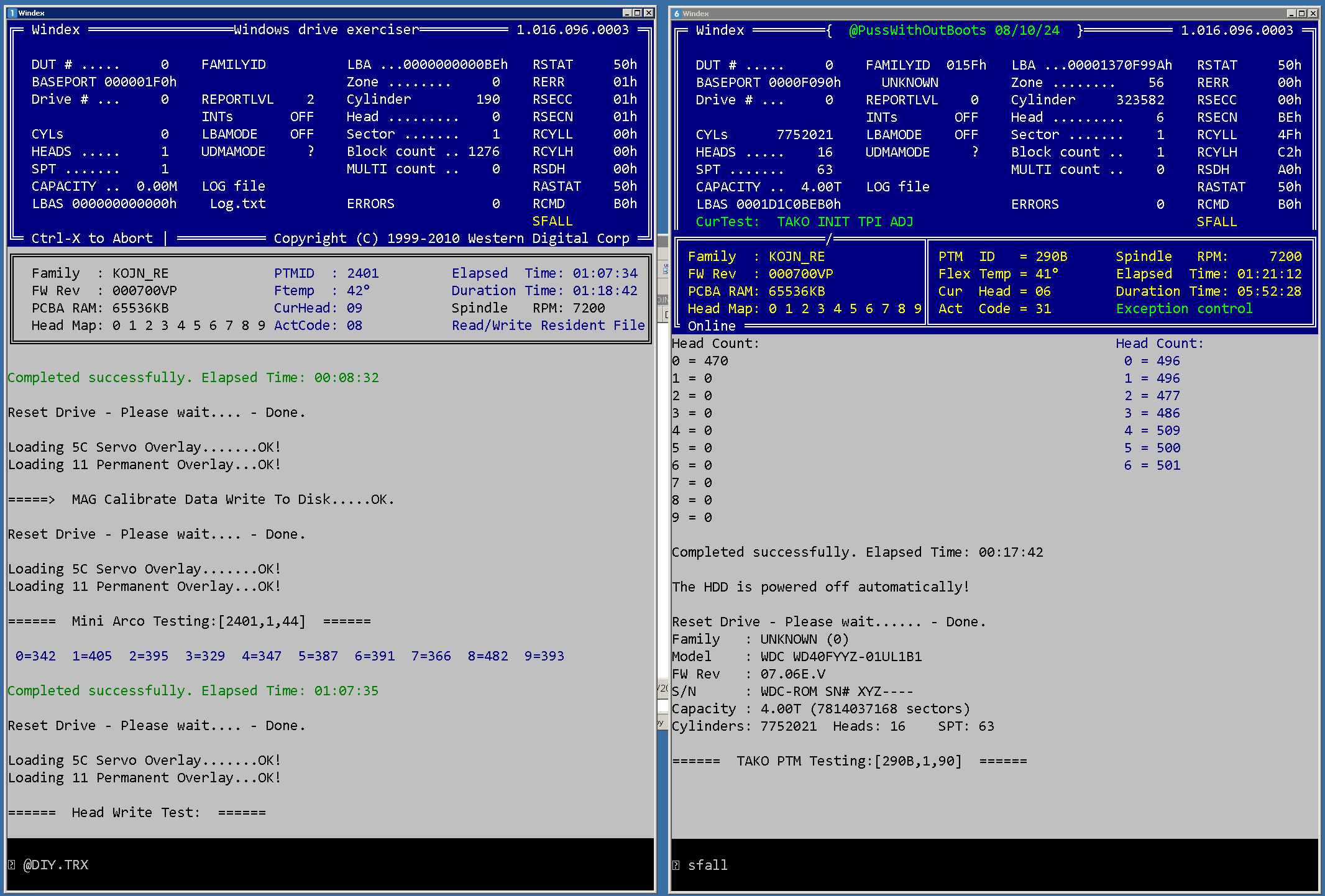This screenshot has height=896, width=1325.
Task: Click 'Duration Time: 05:52:28' in right window
Action: click(x=1209, y=291)
